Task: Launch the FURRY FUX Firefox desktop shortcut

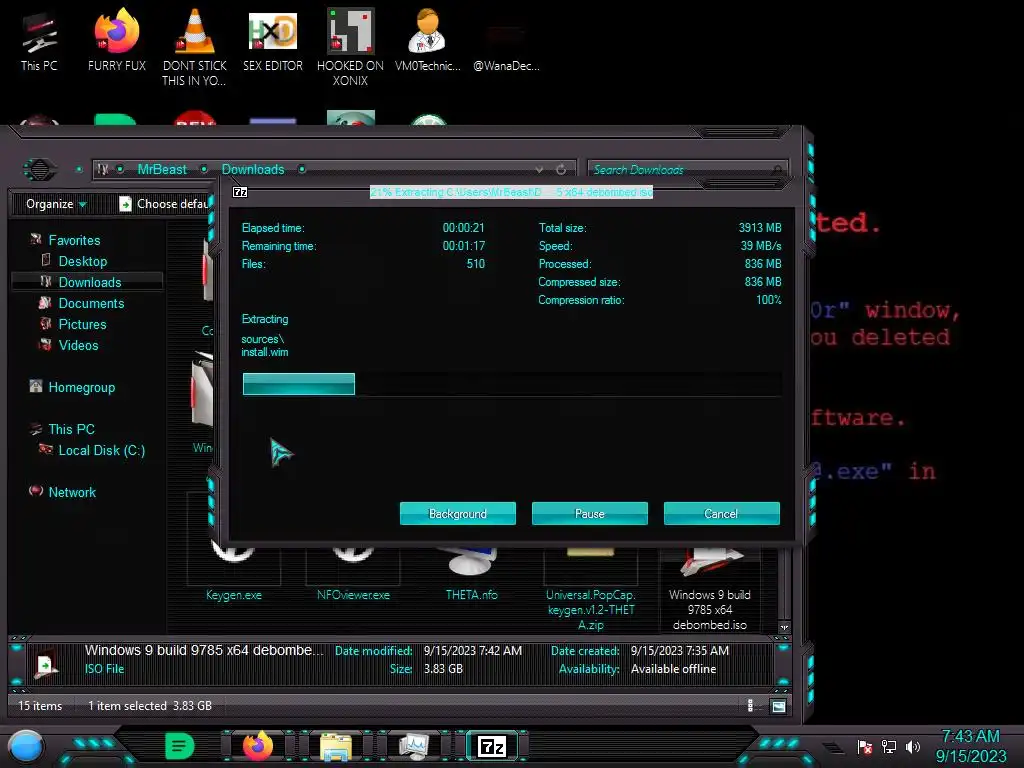Action: 116,42
